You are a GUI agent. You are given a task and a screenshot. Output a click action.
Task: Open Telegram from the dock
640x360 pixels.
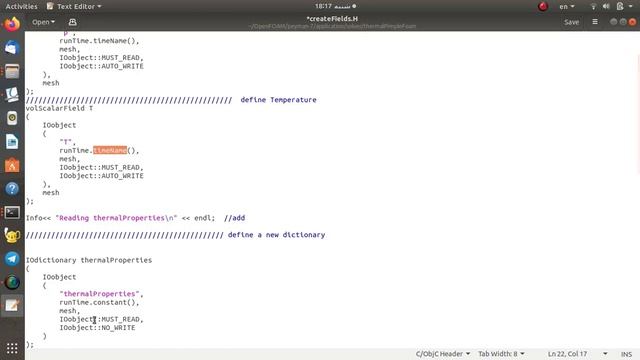(x=12, y=259)
